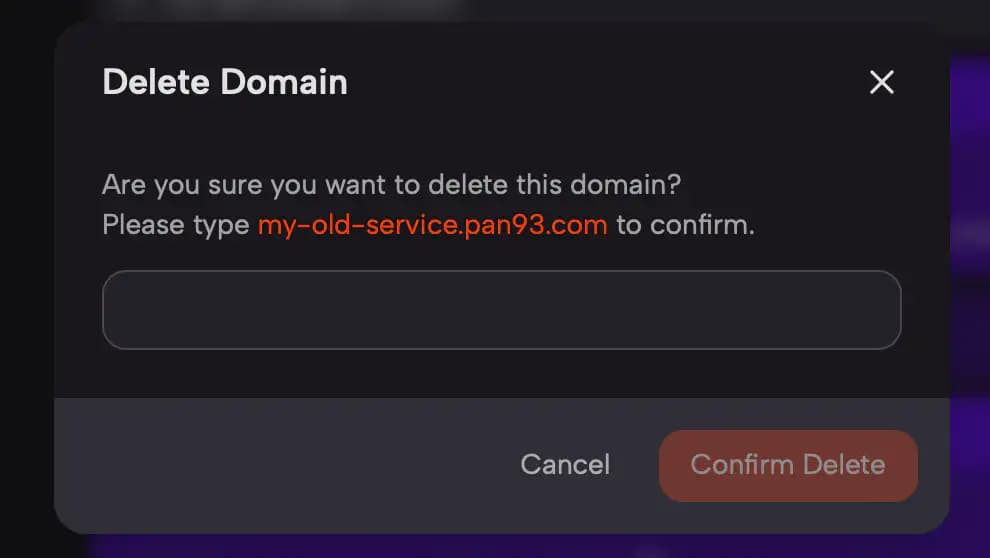Place cursor in the domain name input
Screen dimensions: 990x558
[501, 310]
